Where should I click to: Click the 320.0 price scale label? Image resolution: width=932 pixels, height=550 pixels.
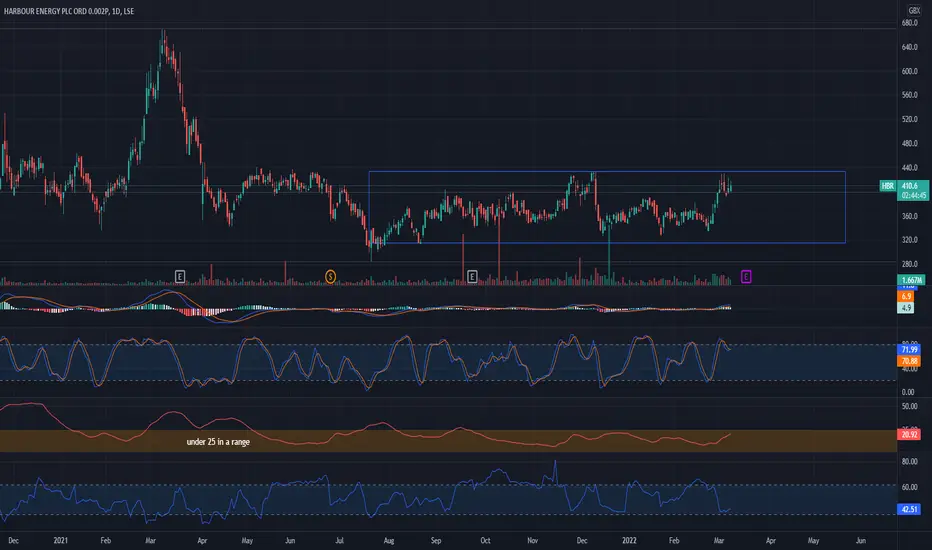tap(910, 240)
